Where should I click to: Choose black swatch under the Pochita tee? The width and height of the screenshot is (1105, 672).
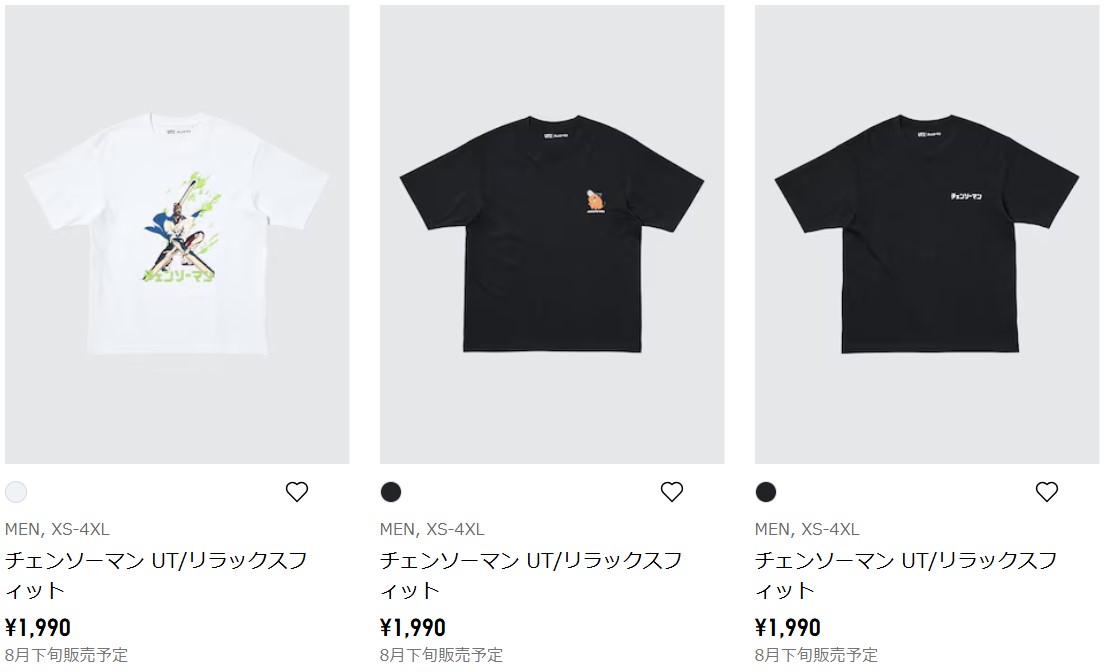tap(391, 492)
